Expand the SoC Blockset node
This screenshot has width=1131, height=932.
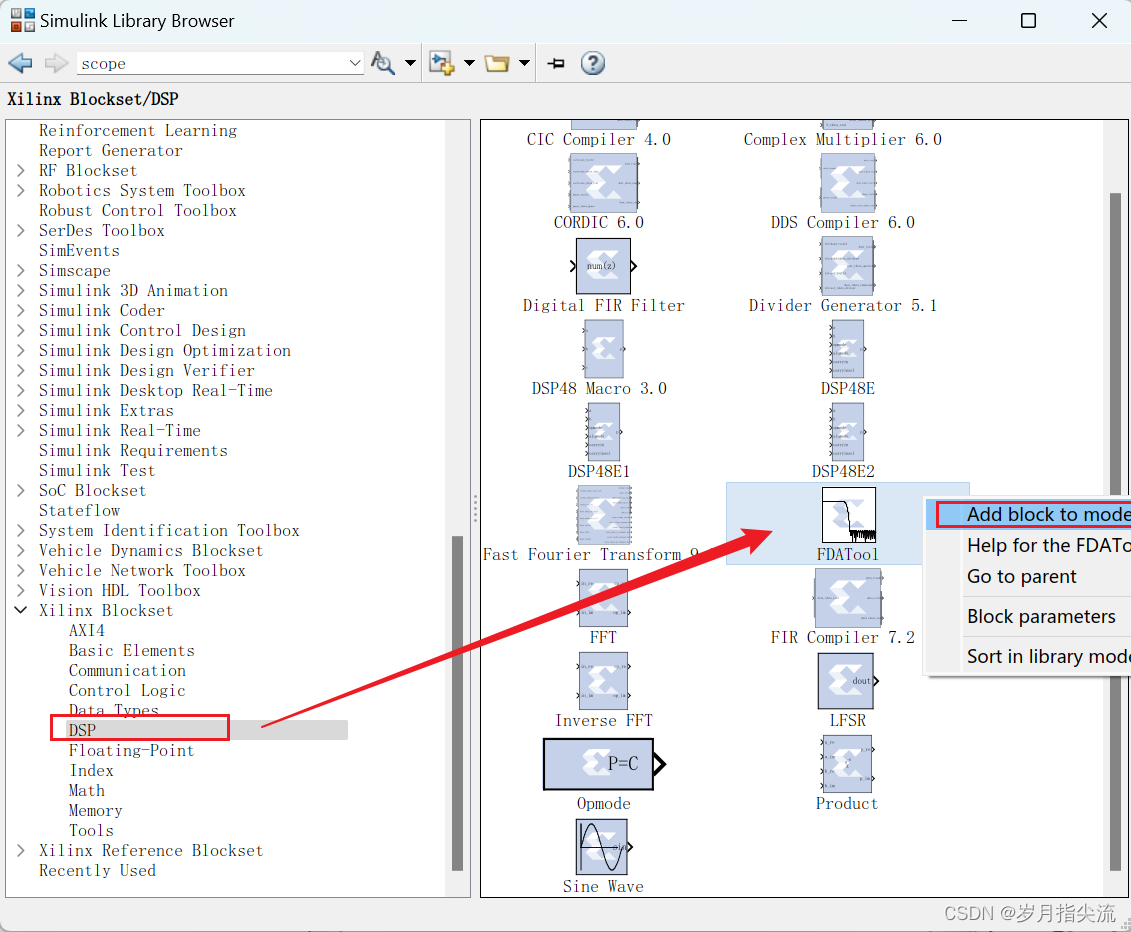coord(21,491)
